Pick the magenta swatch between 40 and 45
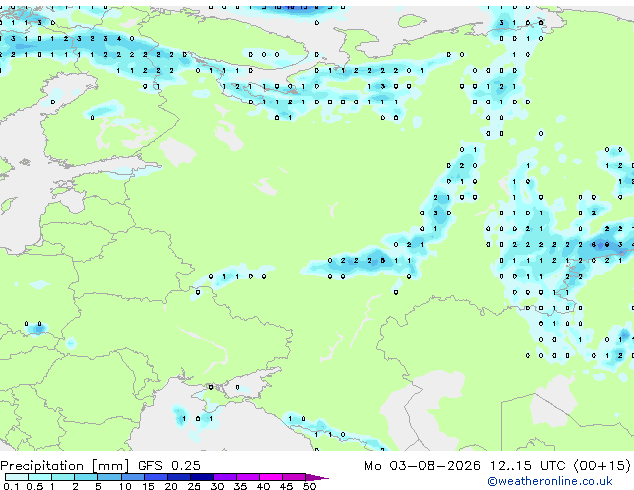Viewport: 634px width, 490px height. point(271,477)
